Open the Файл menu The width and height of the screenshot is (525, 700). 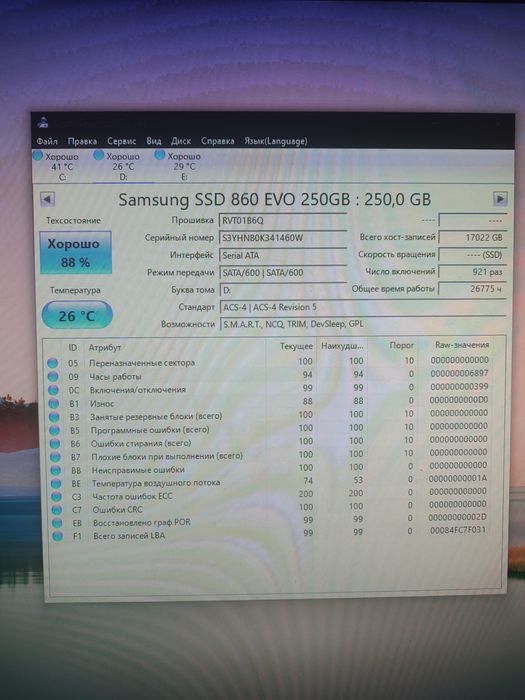pos(47,141)
